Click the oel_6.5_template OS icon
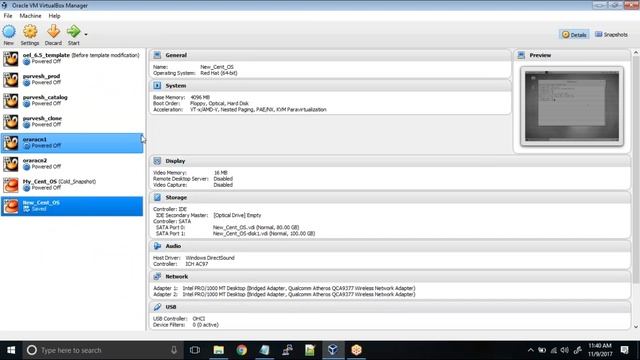Screen dimensions: 640x360 11,59
